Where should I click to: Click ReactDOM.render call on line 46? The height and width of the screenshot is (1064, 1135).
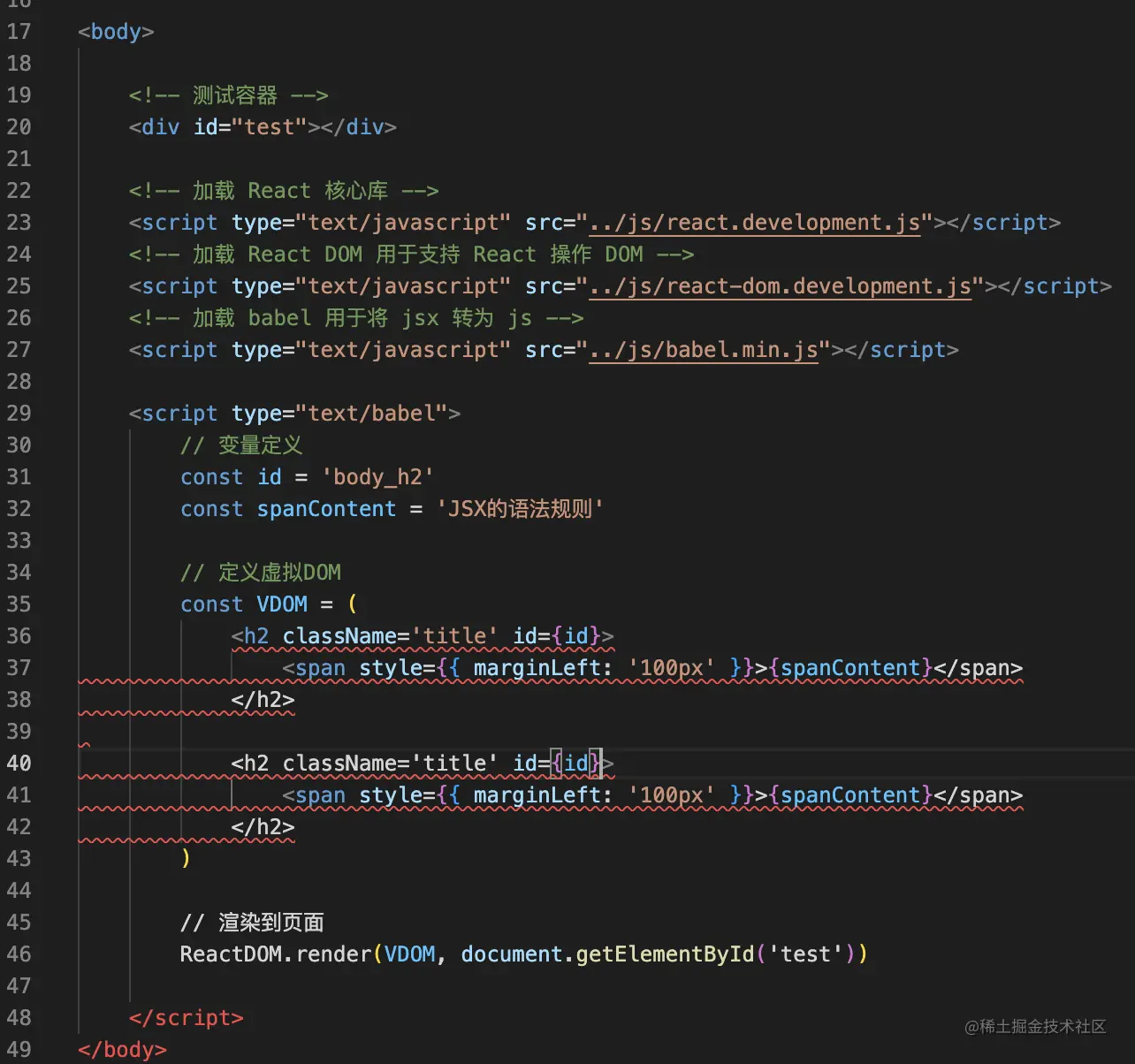(276, 954)
